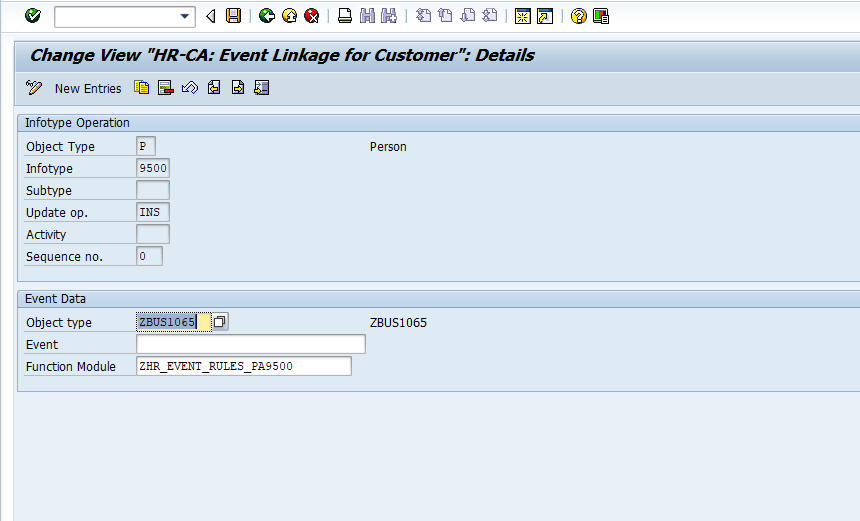Click the Last Page icon
860x521 pixels.
[x=490, y=16]
